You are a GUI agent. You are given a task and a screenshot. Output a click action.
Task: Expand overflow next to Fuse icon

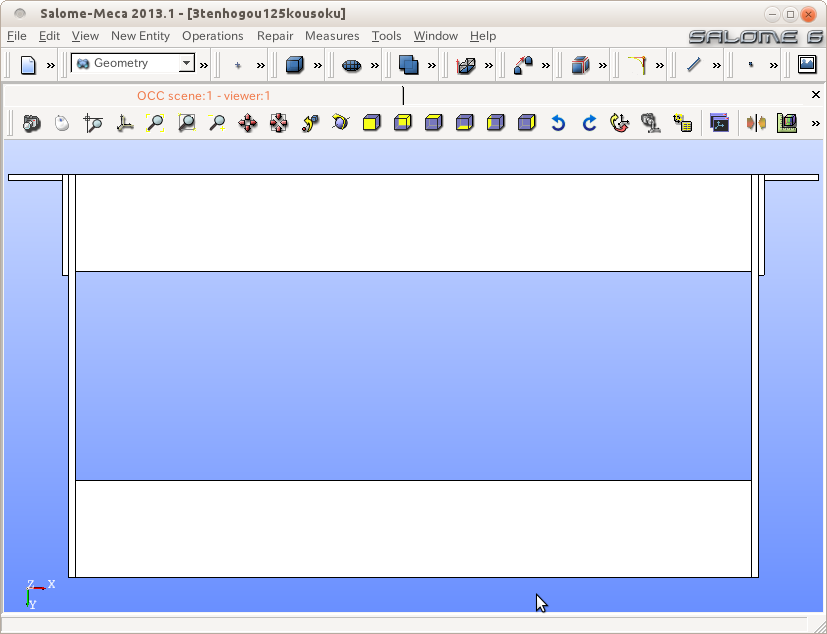coord(431,65)
